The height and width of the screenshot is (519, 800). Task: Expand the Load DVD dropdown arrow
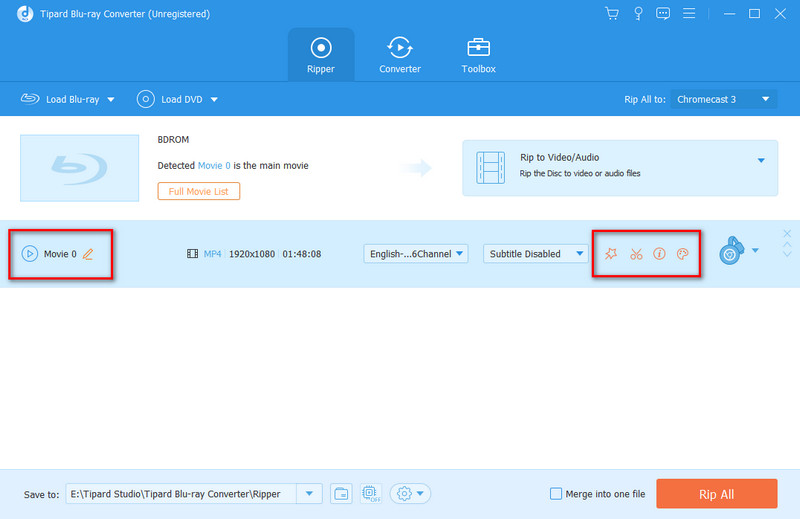coord(214,100)
